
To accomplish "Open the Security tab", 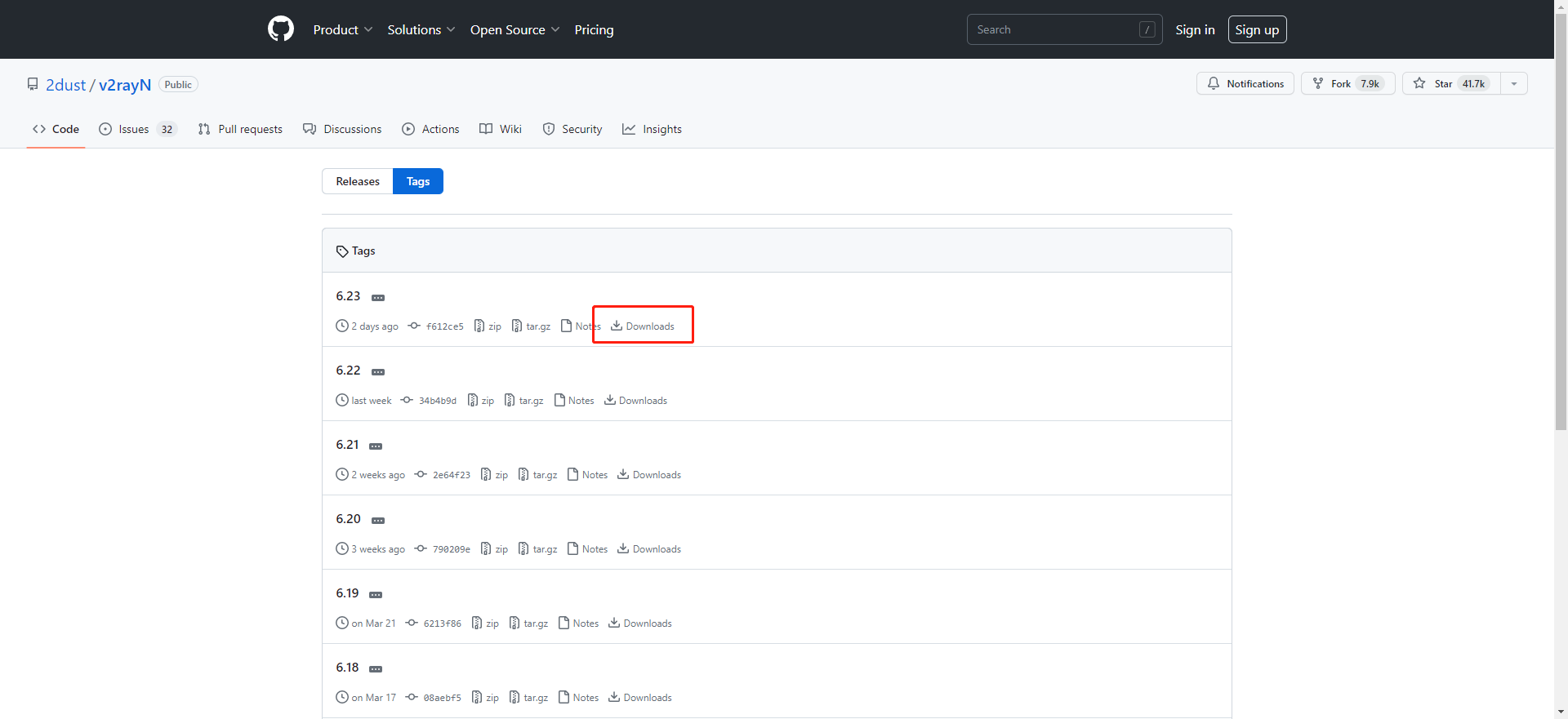I will pyautogui.click(x=572, y=129).
